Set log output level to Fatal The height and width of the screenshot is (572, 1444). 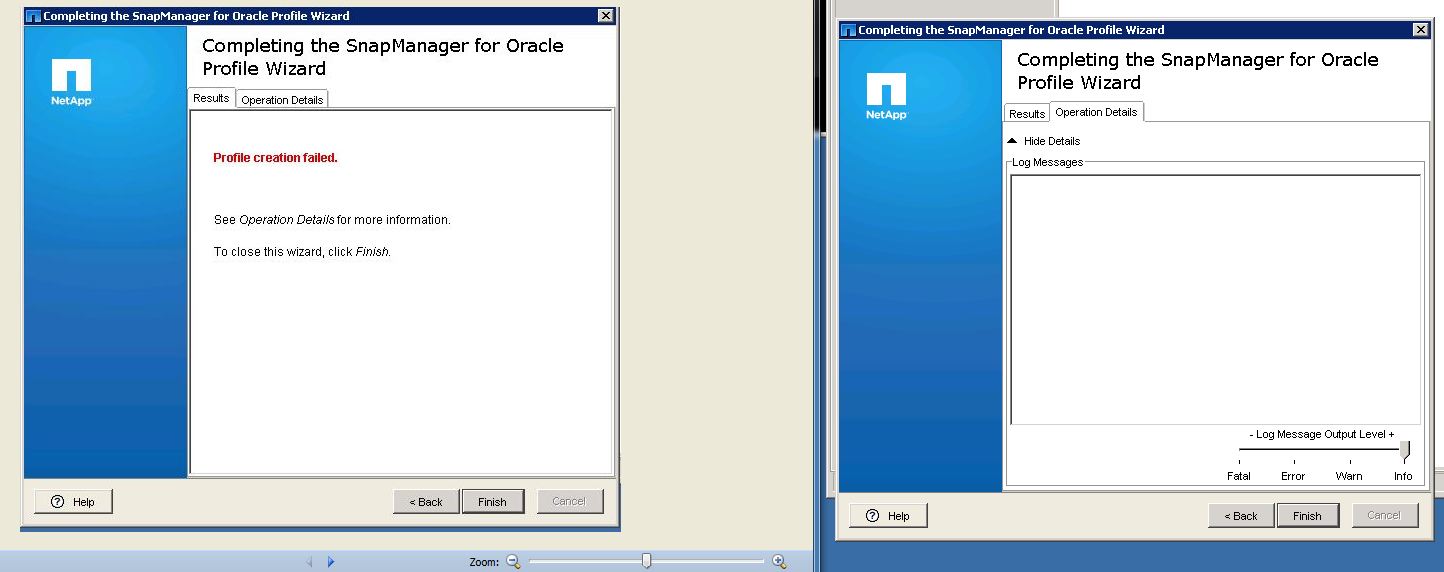pyautogui.click(x=1239, y=476)
